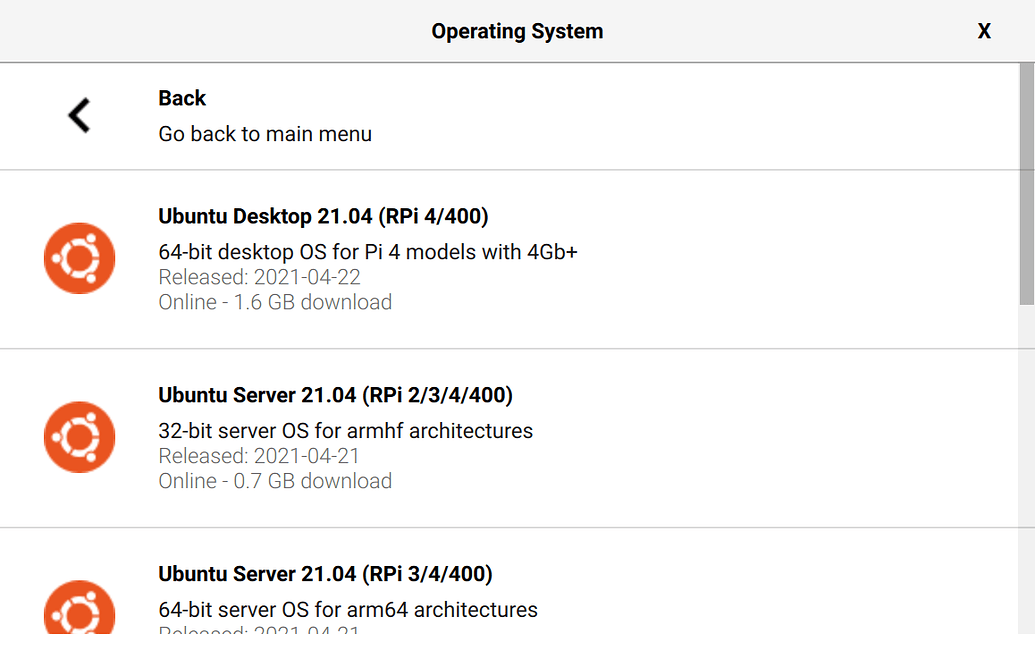Click the 'Online - 0.7 GB download' text
Image resolution: width=1035 pixels, height=658 pixels.
(275, 481)
